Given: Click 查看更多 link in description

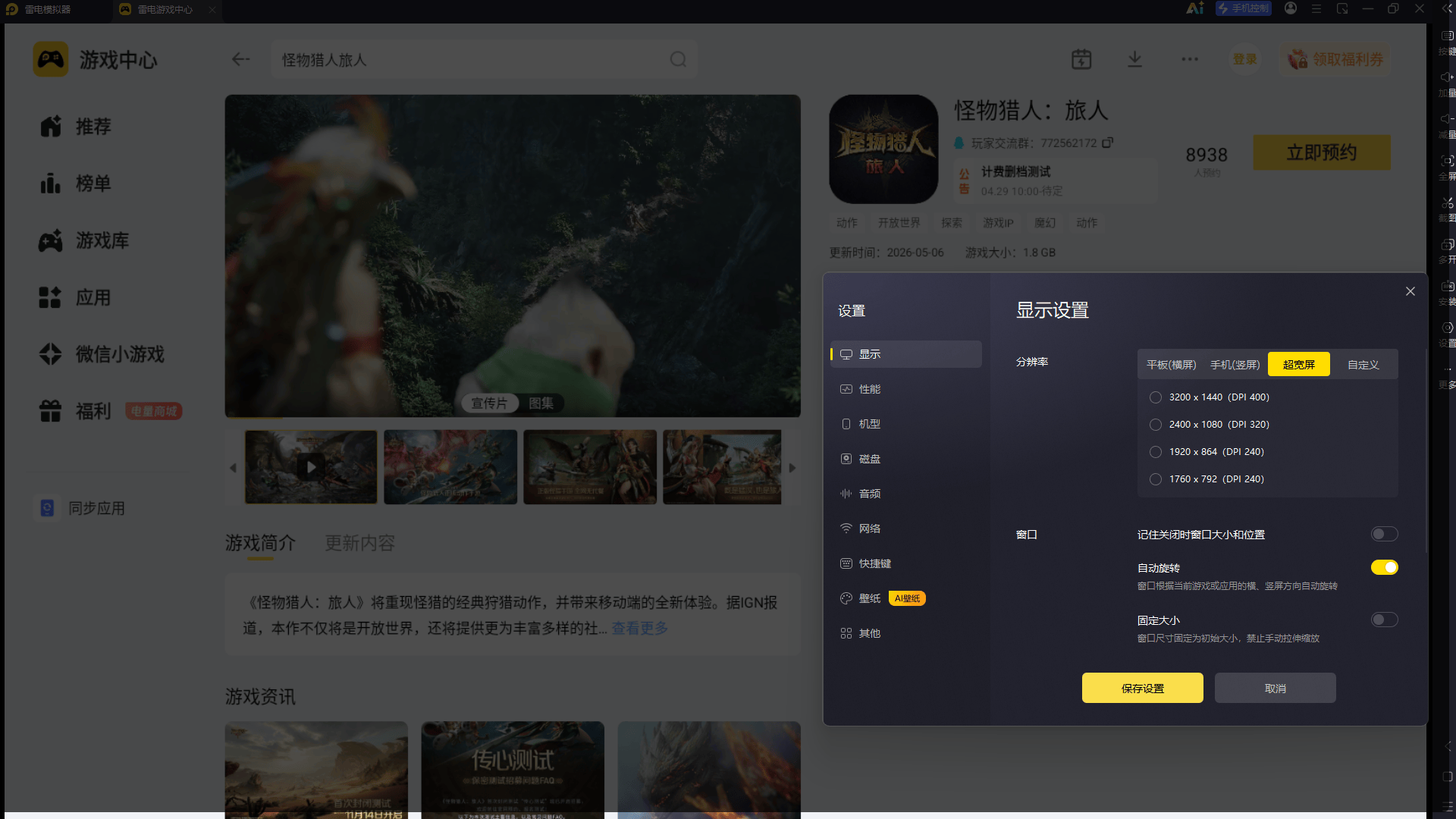Looking at the screenshot, I should 640,628.
